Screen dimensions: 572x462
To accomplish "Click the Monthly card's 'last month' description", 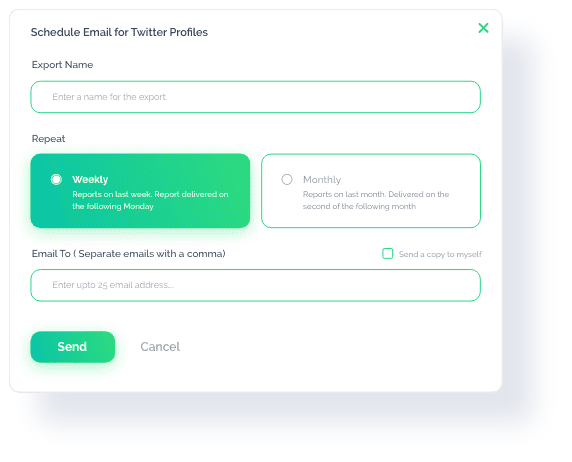I will (x=376, y=200).
